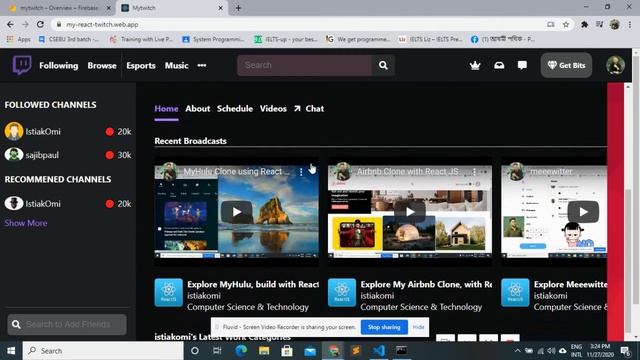
Task: Open File Explorer from taskbar
Action: pyautogui.click(x=264, y=351)
